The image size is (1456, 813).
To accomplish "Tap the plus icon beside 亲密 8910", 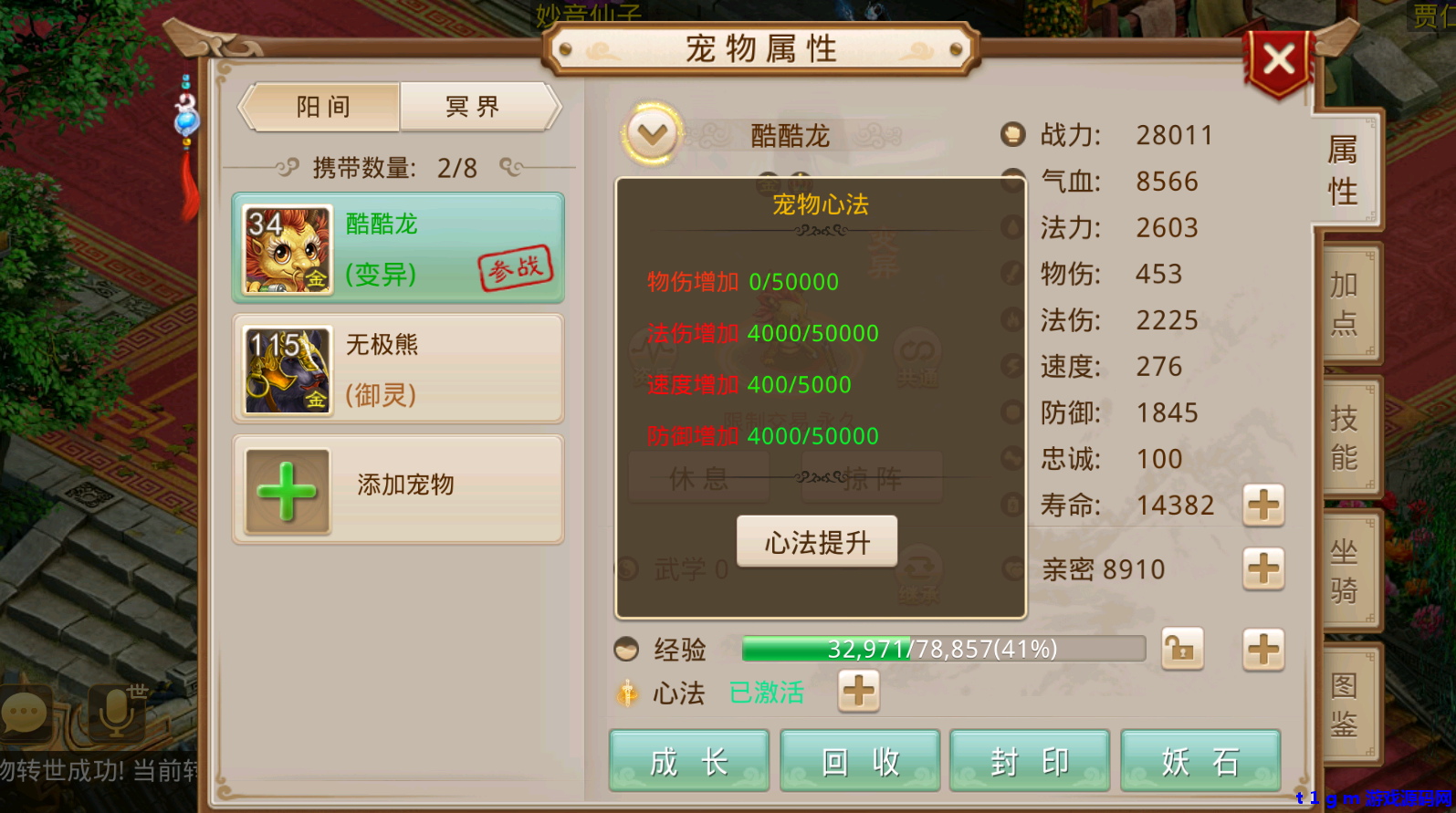I will pyautogui.click(x=1263, y=569).
